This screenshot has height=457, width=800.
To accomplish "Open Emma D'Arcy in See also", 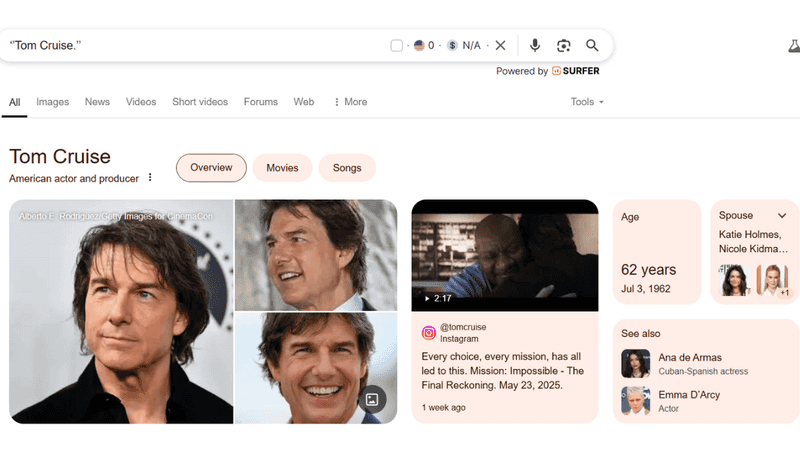I will [x=689, y=395].
